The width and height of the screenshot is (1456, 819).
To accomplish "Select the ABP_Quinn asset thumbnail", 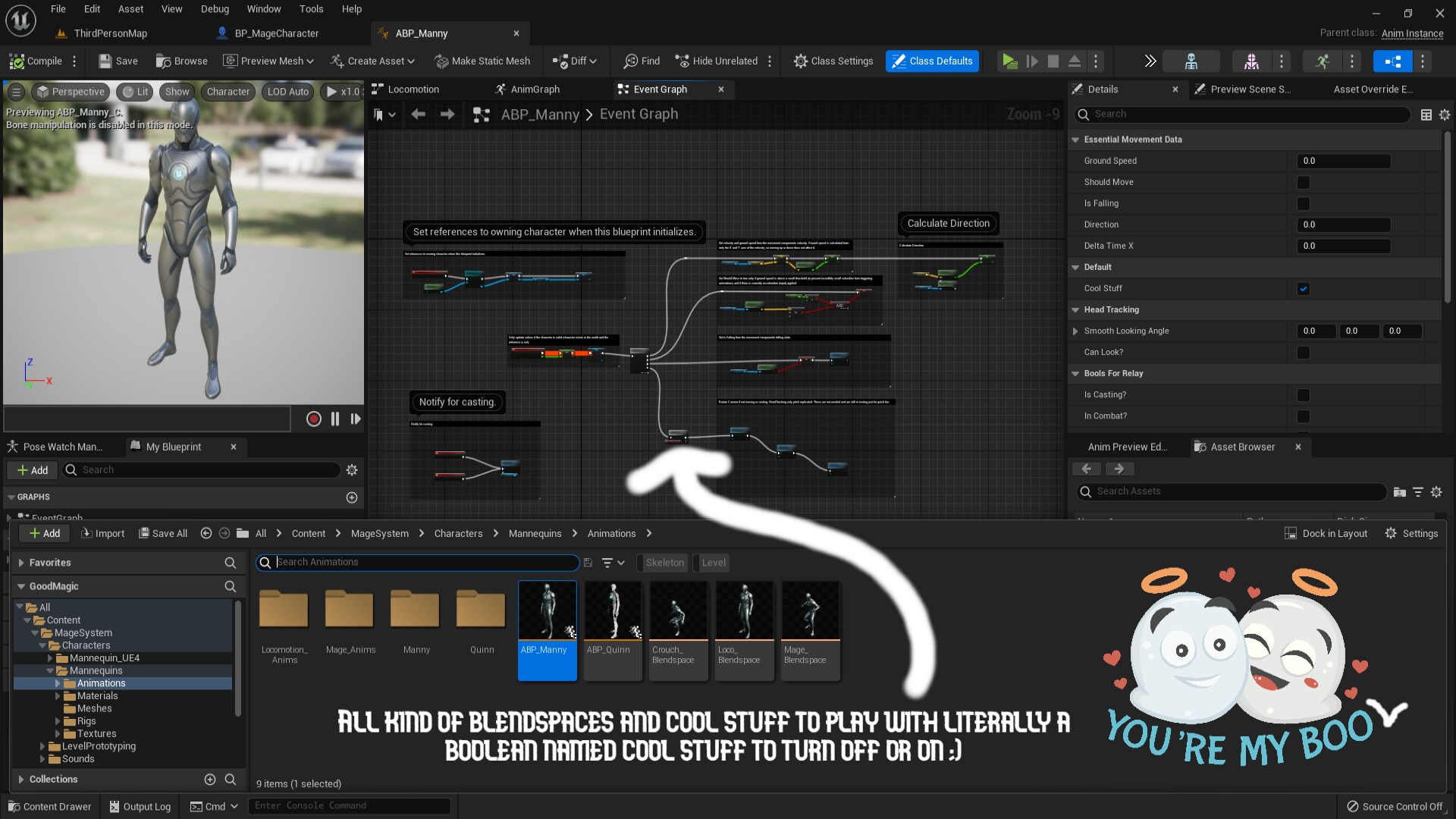I will (613, 611).
